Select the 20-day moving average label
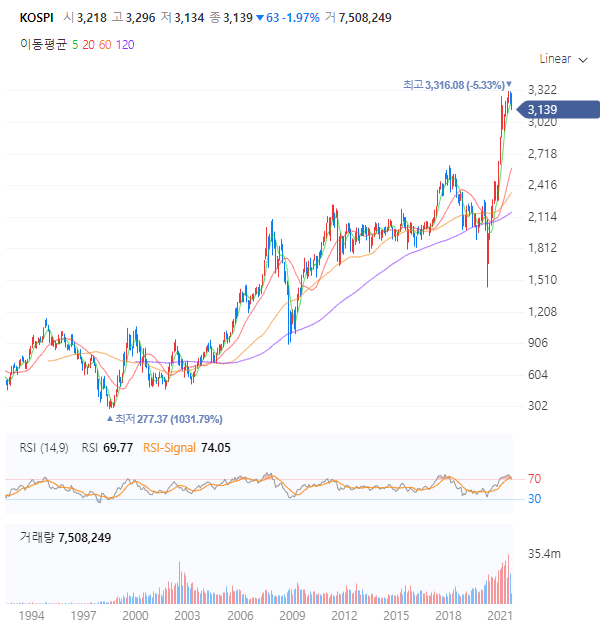This screenshot has height=637, width=607. [x=89, y=45]
